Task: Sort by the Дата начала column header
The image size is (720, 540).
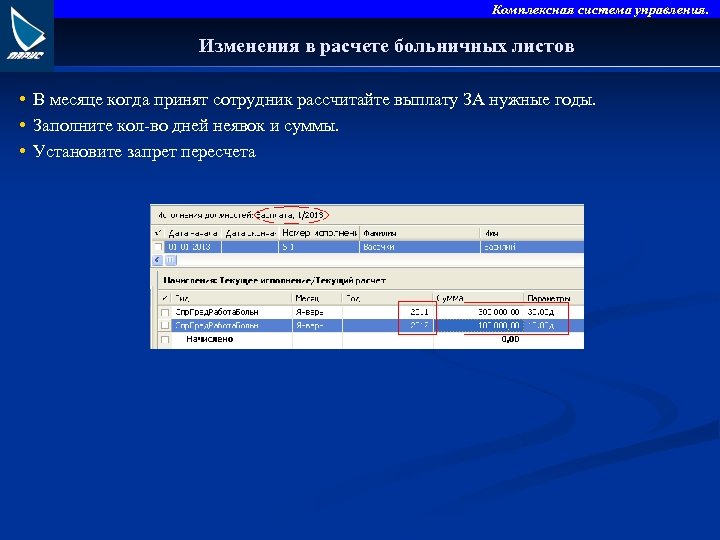Action: pos(193,233)
